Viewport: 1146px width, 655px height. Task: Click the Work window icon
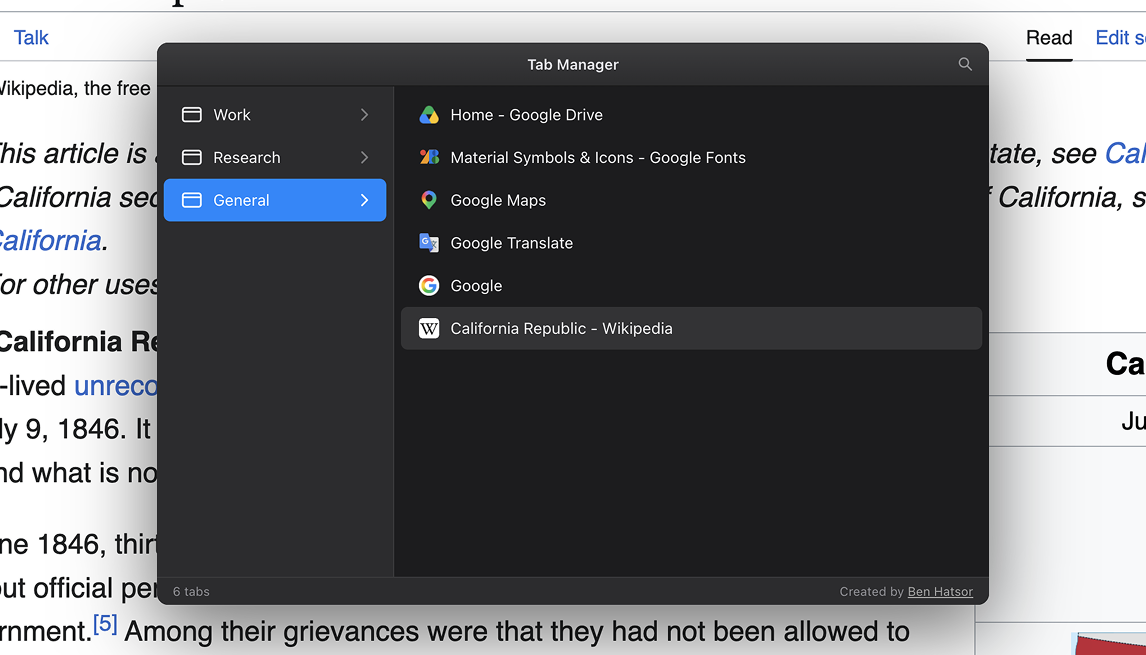click(x=191, y=115)
